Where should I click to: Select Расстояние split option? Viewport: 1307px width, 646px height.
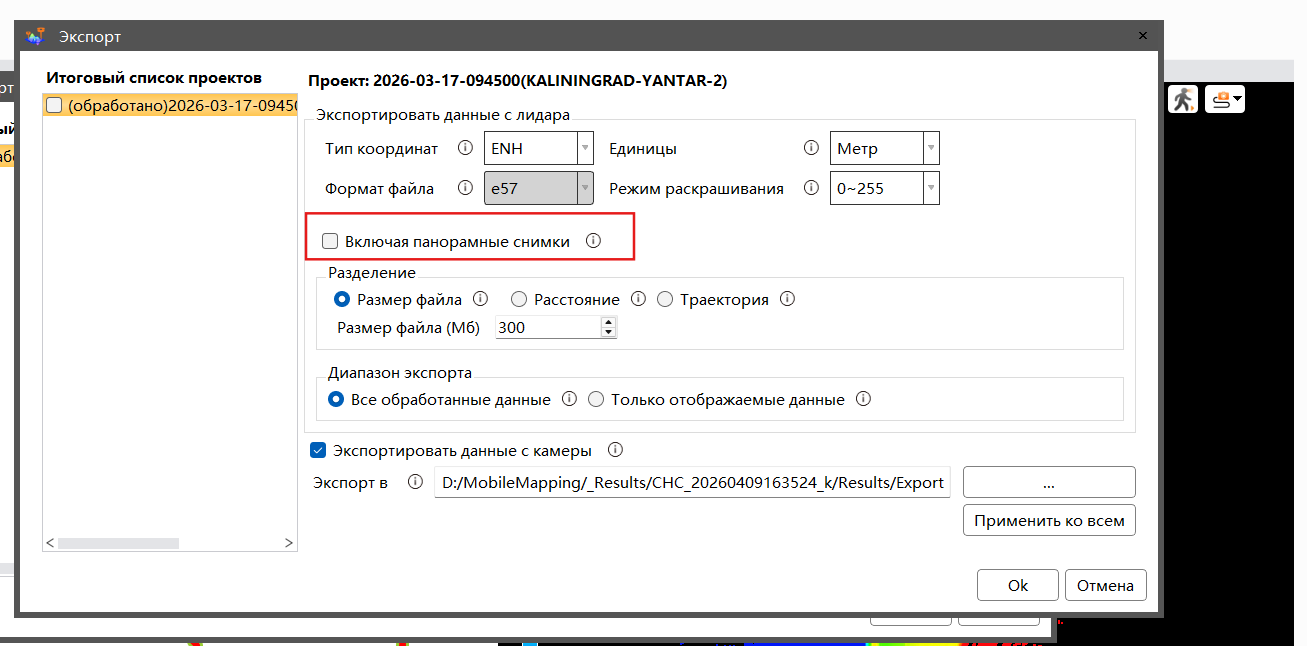pos(519,299)
